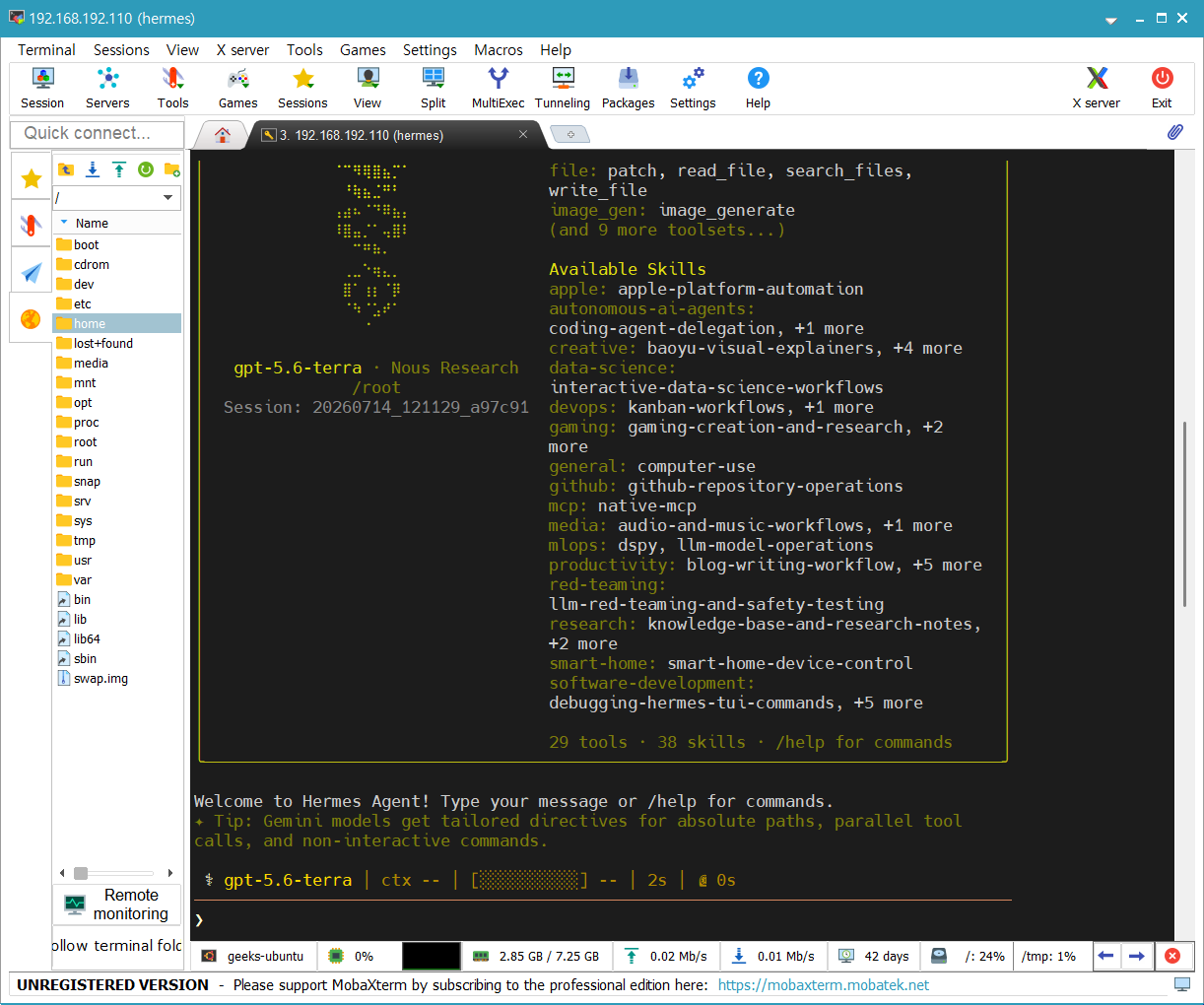Click the red close icon in status bar

click(1172, 956)
